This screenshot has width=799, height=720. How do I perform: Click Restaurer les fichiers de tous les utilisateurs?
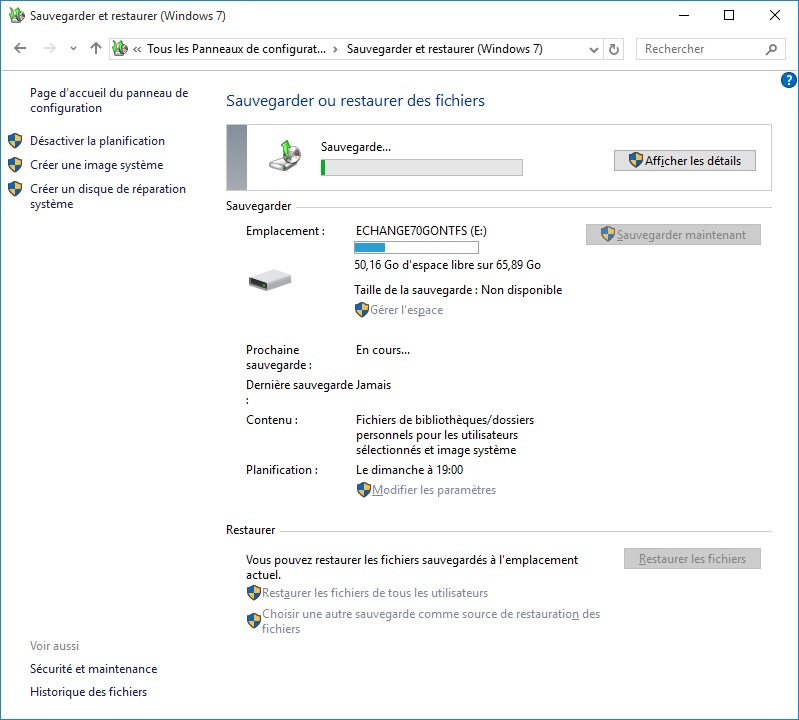click(x=375, y=593)
